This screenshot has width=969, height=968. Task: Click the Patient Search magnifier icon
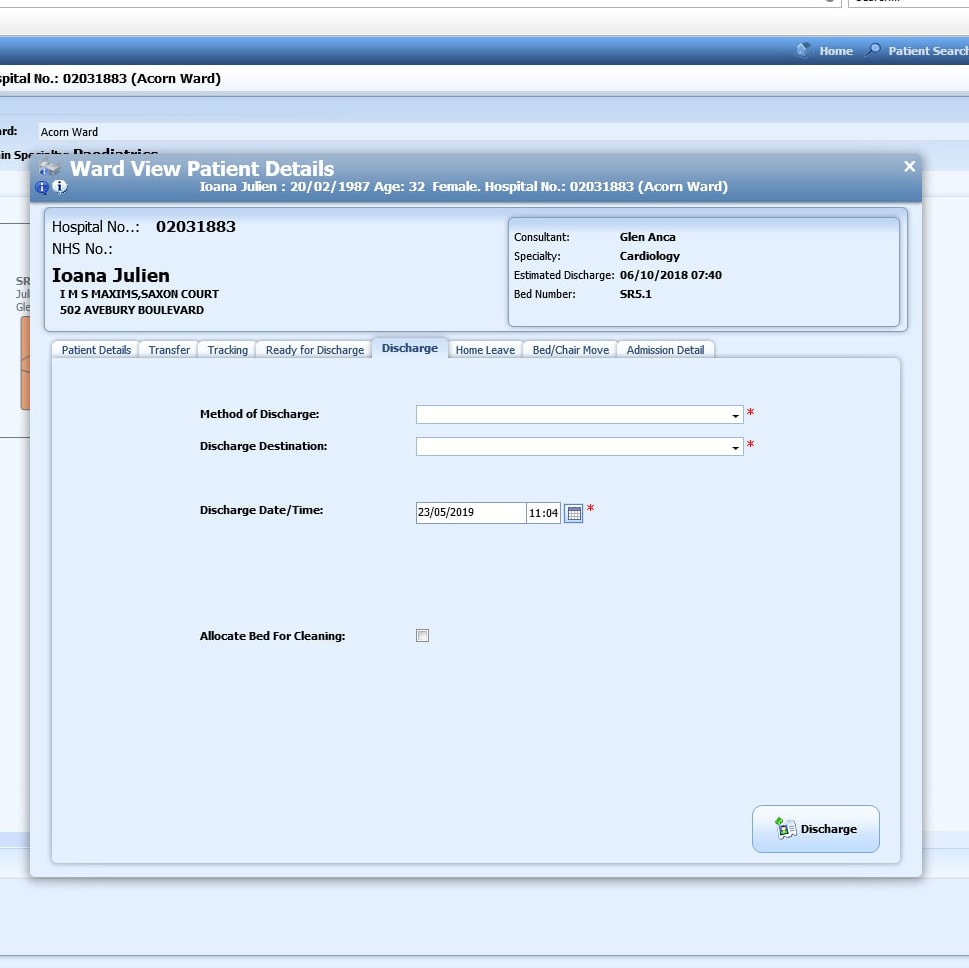click(x=873, y=50)
